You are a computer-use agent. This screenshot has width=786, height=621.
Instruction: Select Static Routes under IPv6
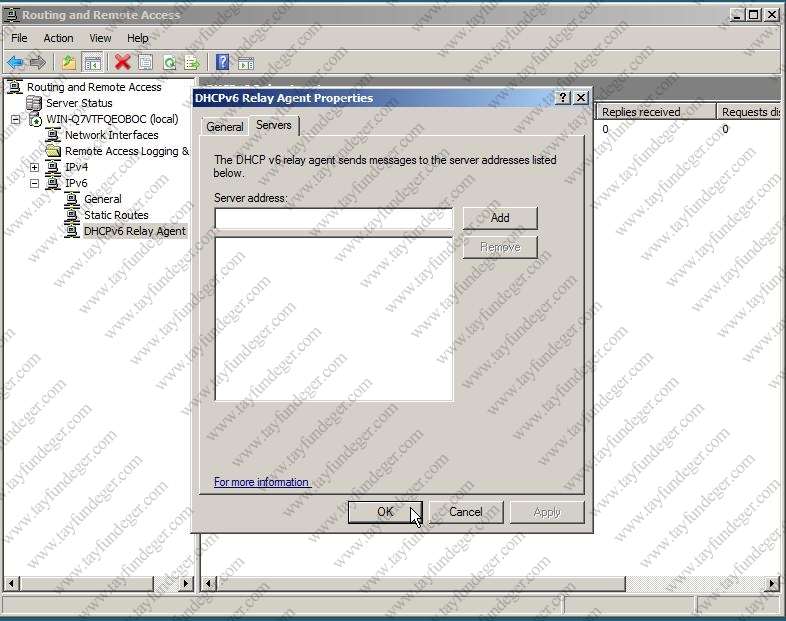(x=116, y=215)
